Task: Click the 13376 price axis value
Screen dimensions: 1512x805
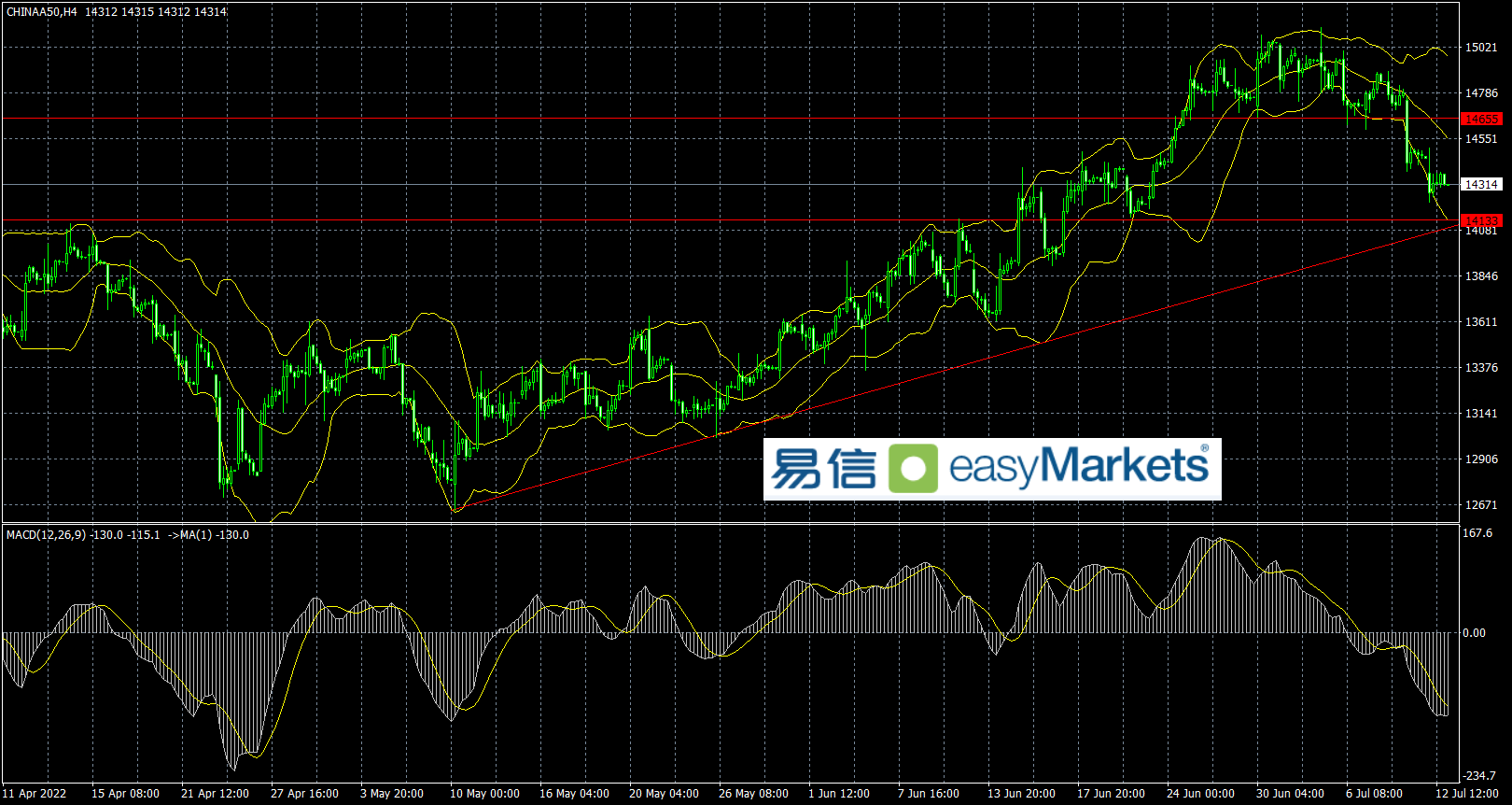Action: [x=1481, y=368]
